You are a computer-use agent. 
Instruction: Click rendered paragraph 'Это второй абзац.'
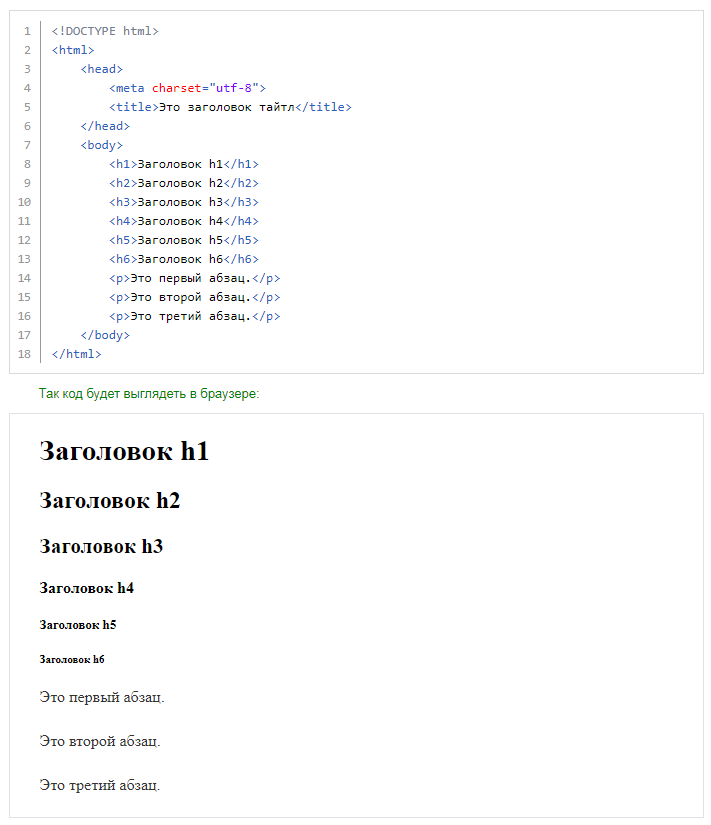tap(100, 741)
